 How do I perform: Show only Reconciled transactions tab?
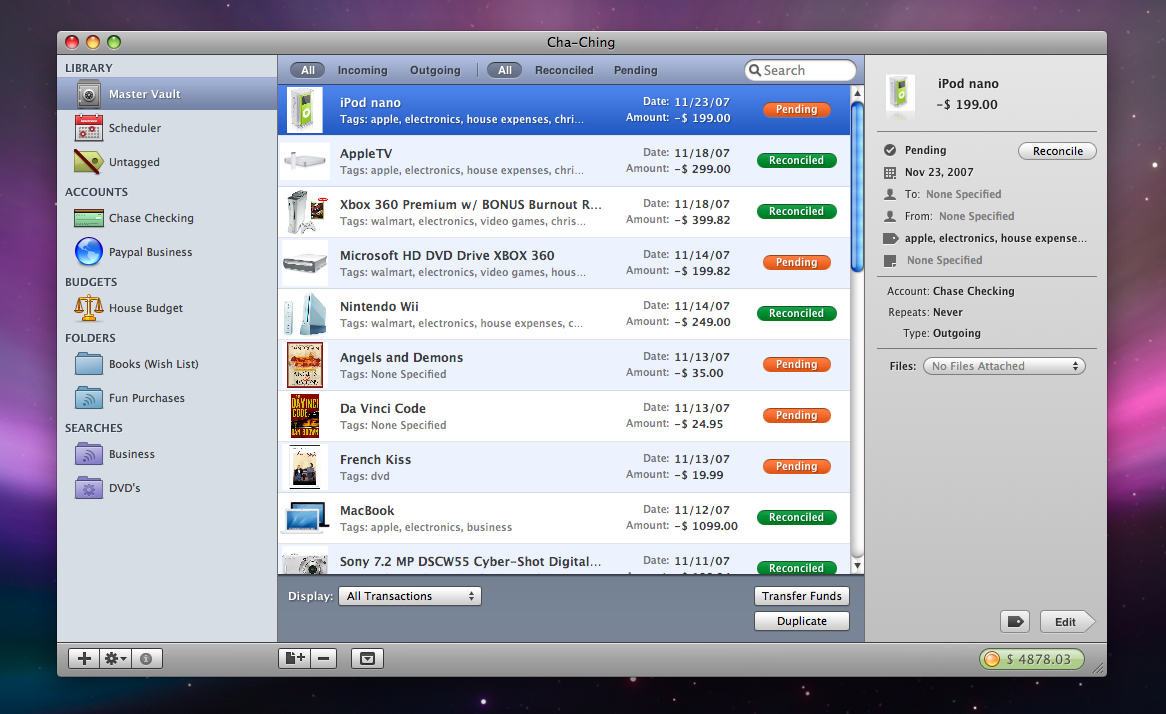tap(564, 70)
